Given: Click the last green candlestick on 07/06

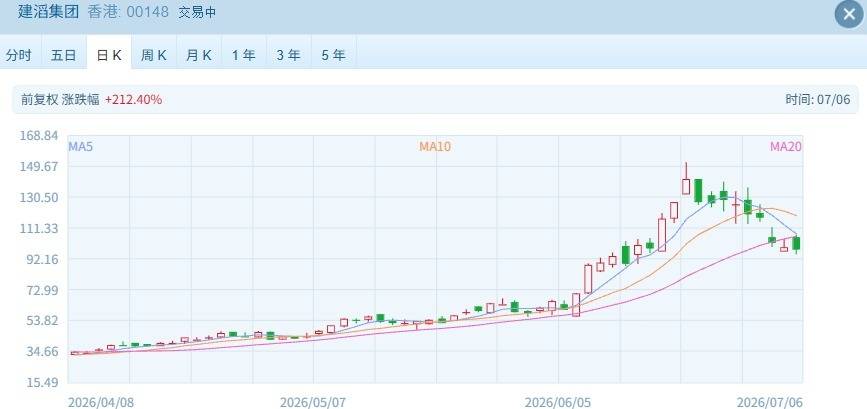Looking at the screenshot, I should coord(796,243).
